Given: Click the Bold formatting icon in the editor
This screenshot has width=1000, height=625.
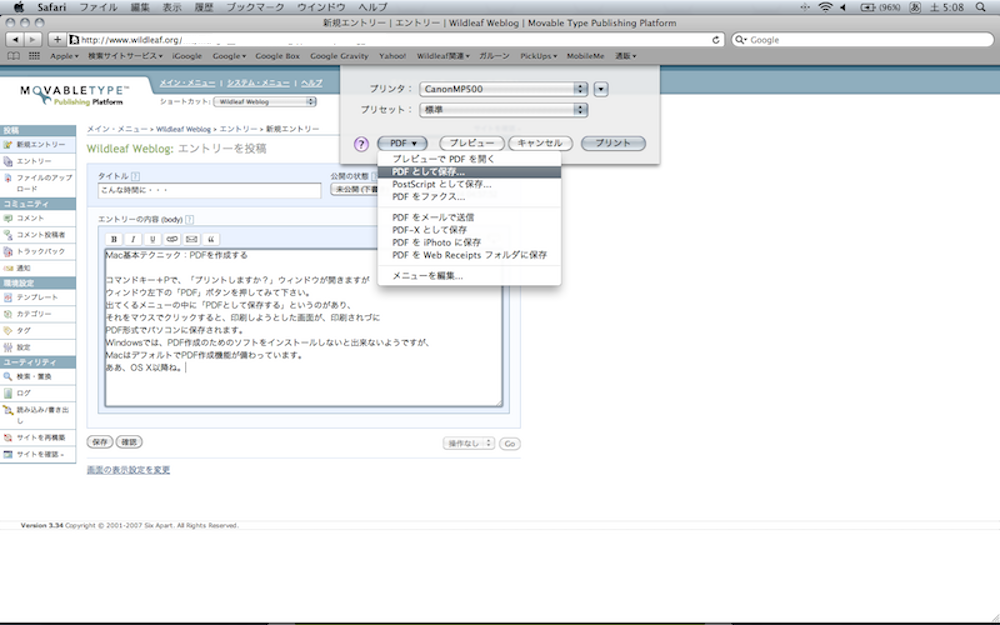Looking at the screenshot, I should [114, 239].
